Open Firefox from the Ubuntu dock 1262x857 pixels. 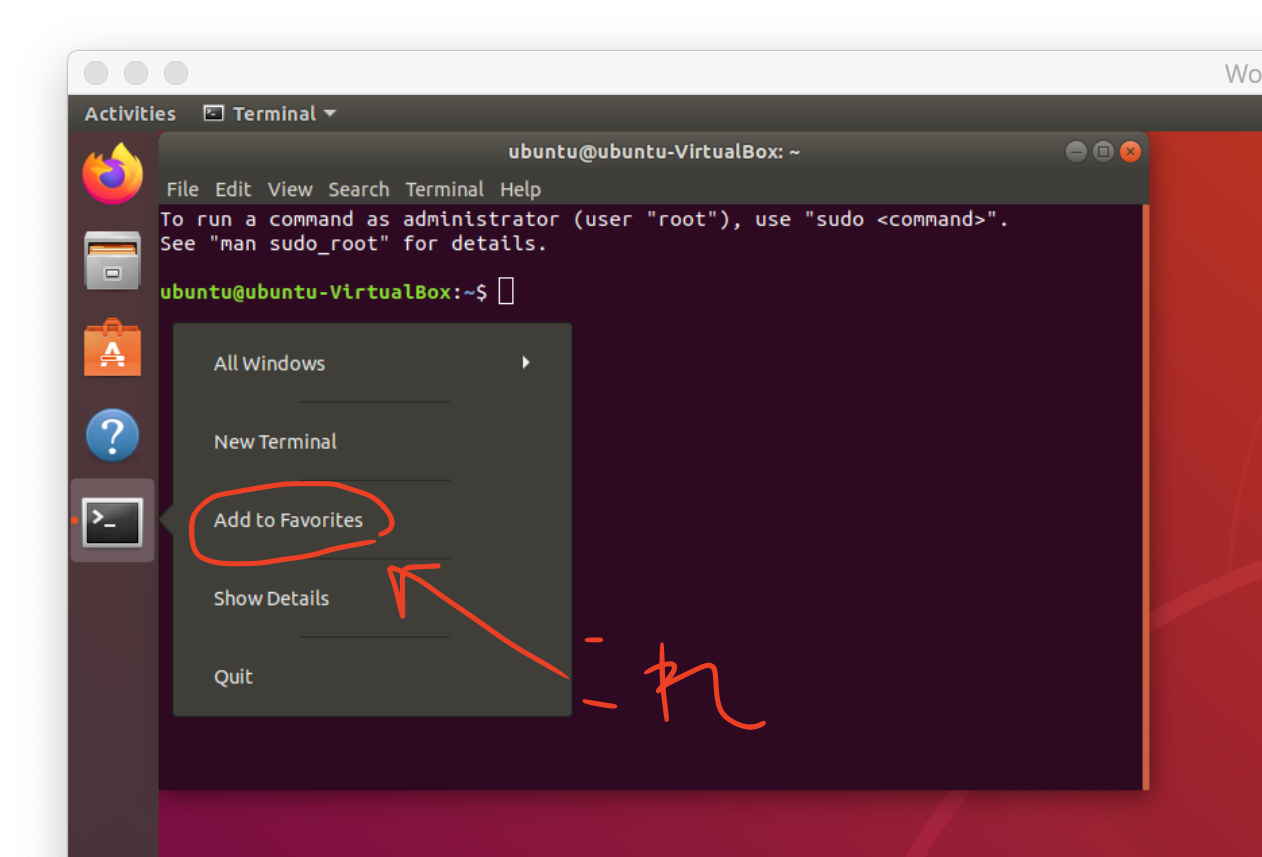click(x=112, y=173)
